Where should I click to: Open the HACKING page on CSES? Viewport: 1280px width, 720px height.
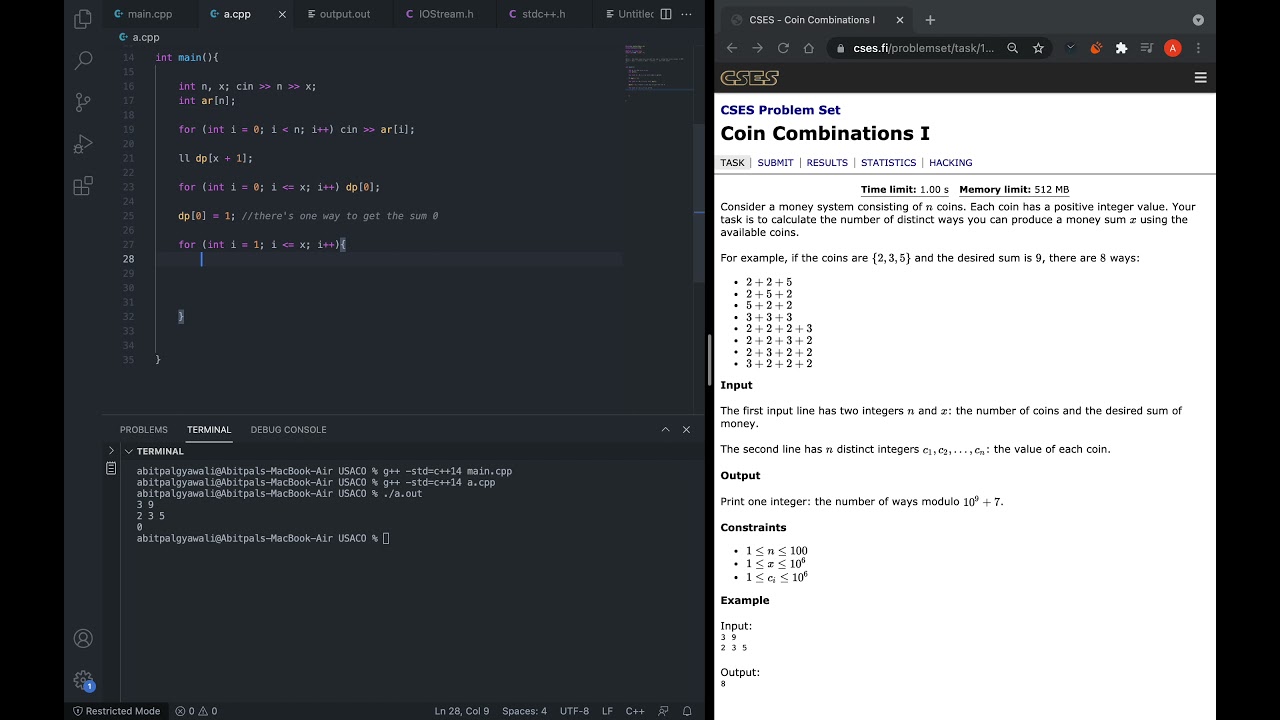[950, 163]
